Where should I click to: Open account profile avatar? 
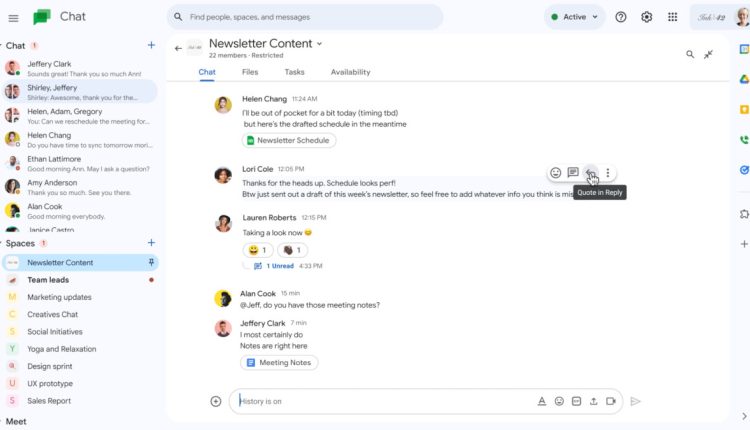742,17
